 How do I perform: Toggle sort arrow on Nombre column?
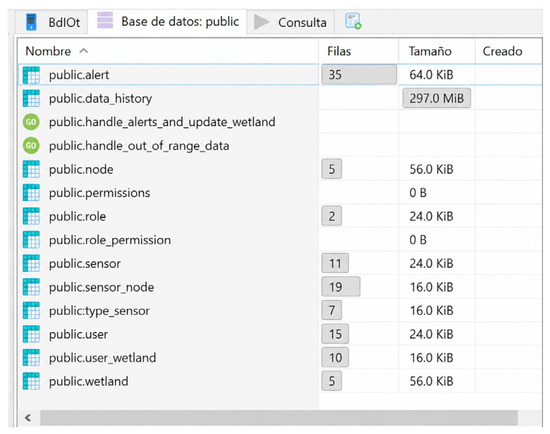pos(83,51)
